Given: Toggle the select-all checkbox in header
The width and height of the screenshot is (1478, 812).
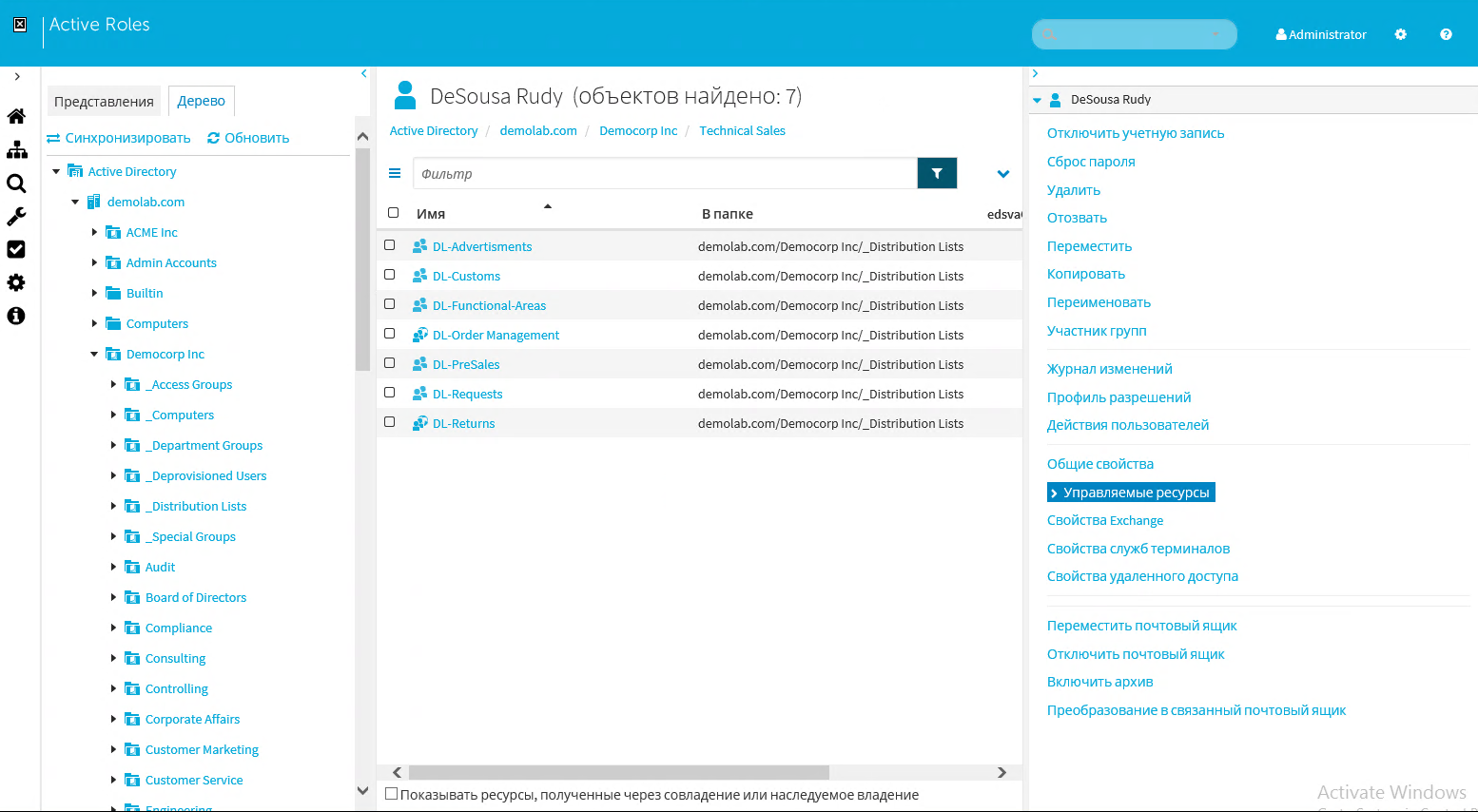Looking at the screenshot, I should point(394,213).
